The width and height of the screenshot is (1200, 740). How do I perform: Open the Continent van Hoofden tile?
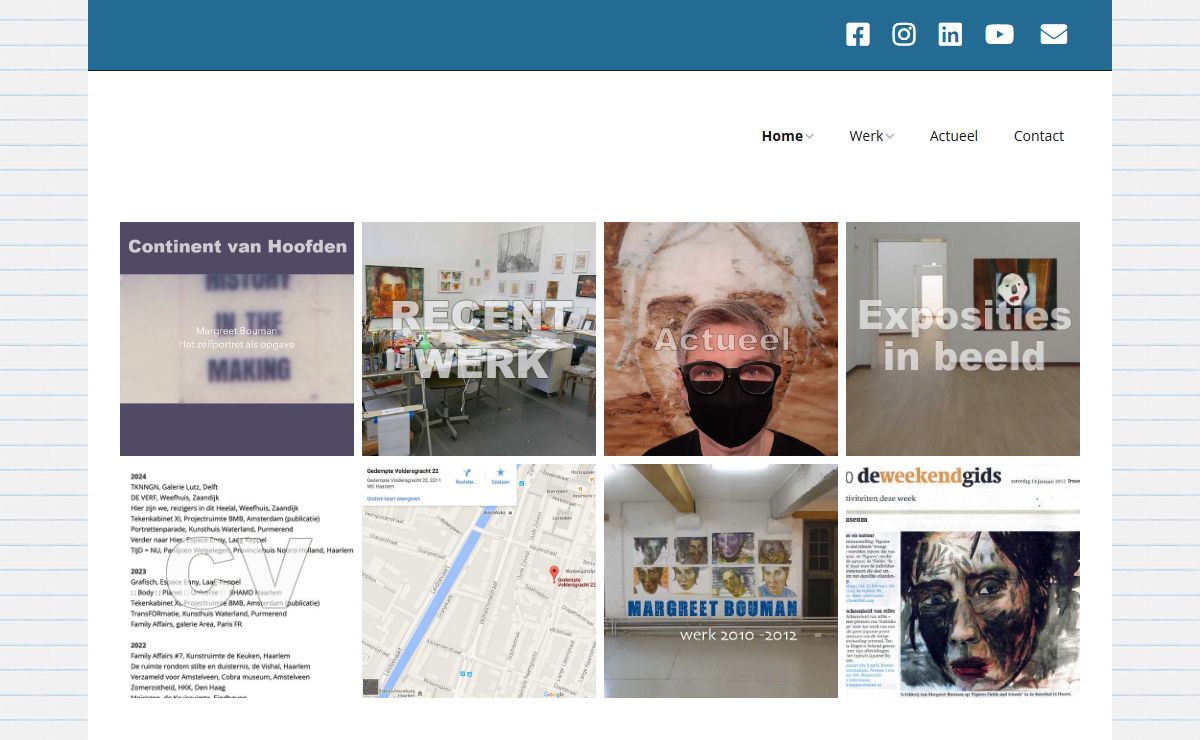coord(237,339)
